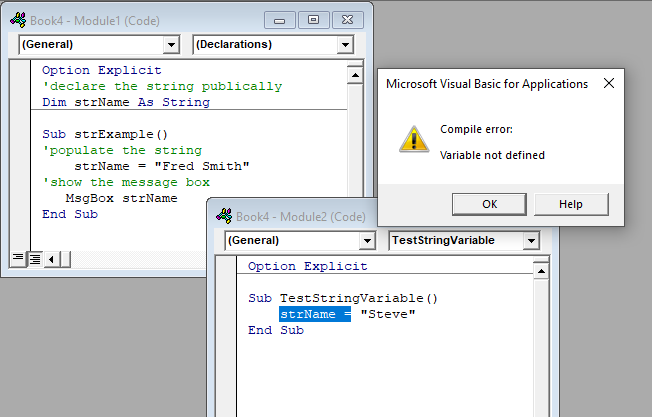
Task: Open the (General) object dropdown in Module1
Action: [x=171, y=45]
